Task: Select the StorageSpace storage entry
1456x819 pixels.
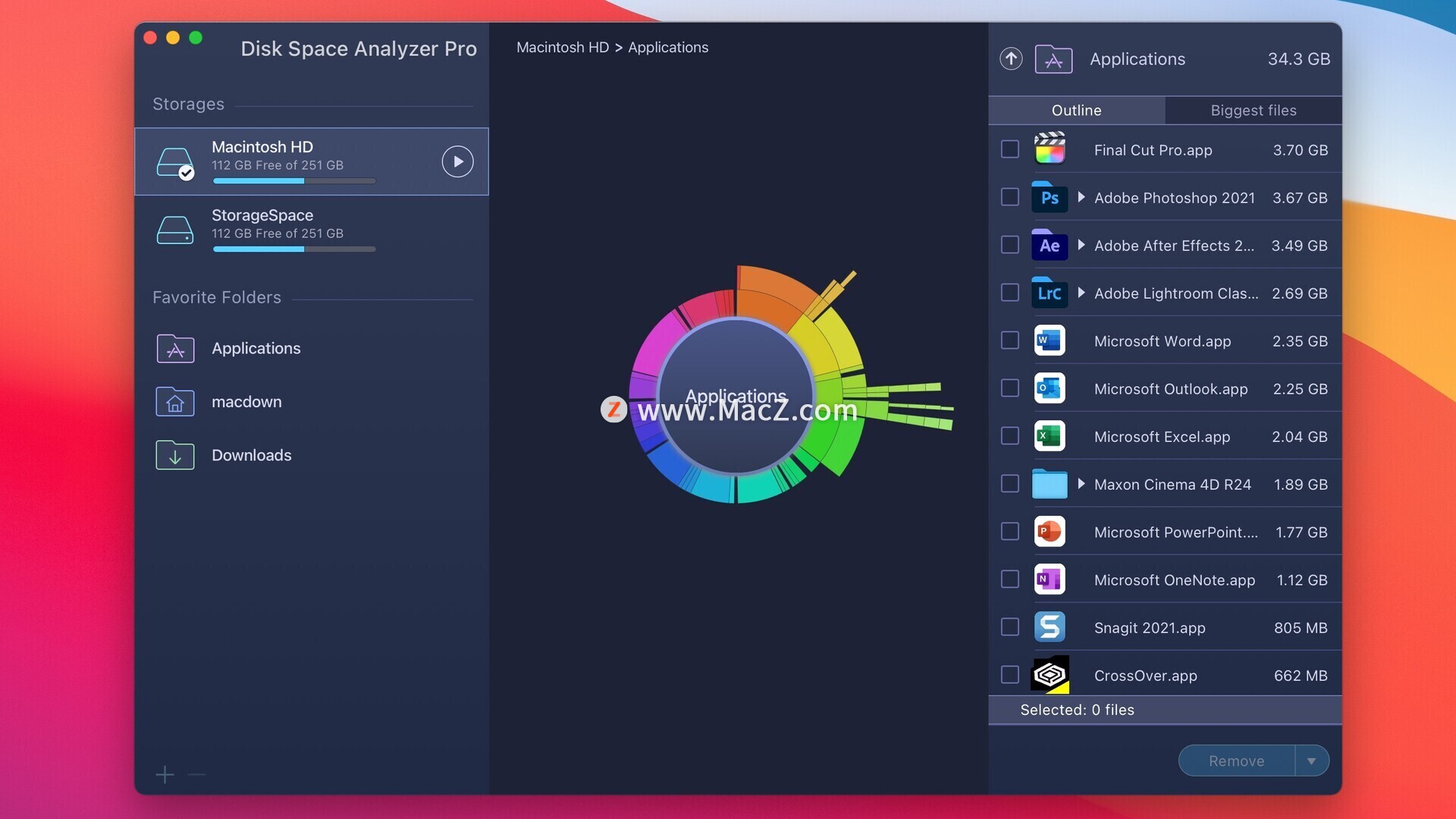Action: 312,230
